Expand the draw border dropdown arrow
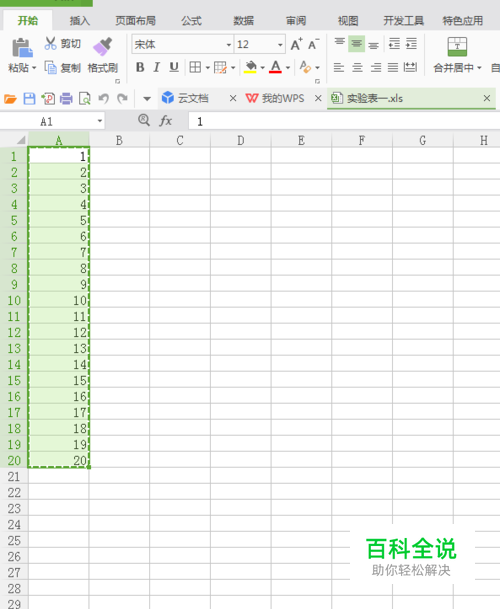Screen dimensions: 500x609 [233, 68]
